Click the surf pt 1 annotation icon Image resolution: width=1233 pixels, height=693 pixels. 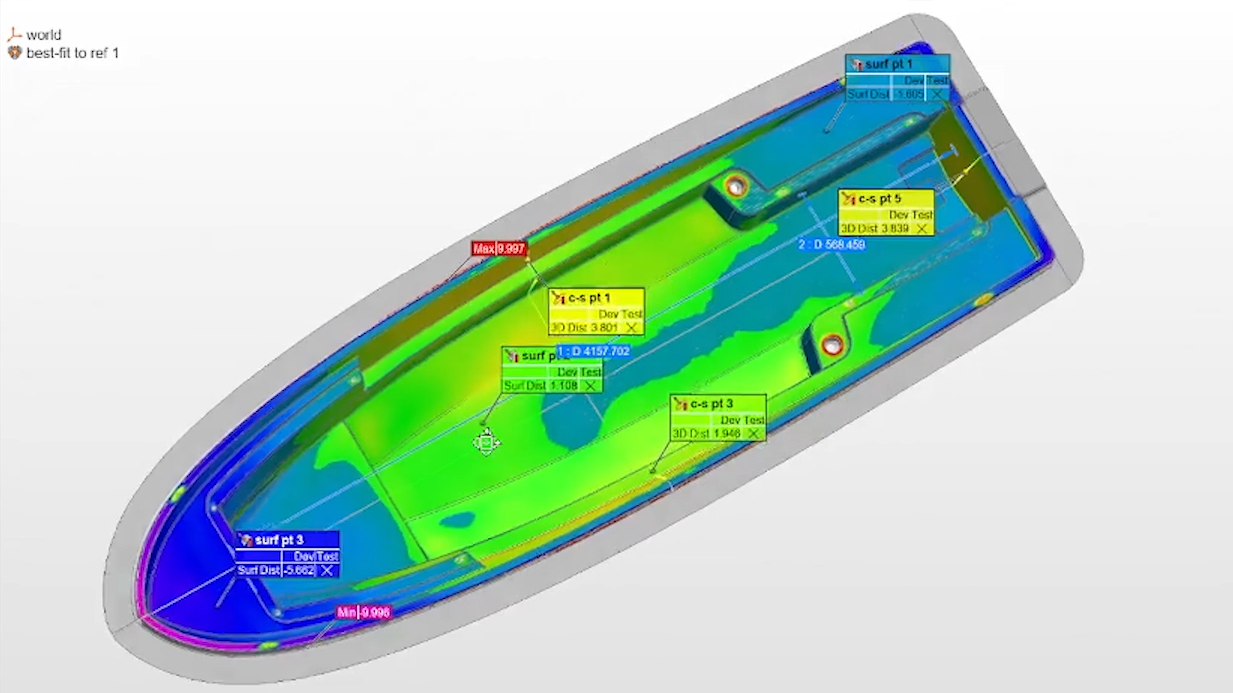[x=856, y=64]
